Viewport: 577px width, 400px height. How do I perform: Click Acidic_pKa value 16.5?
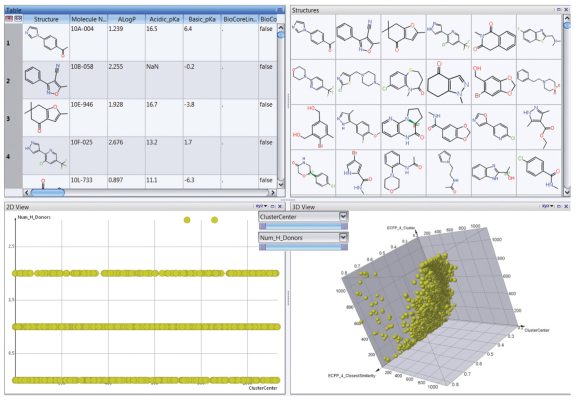pyautogui.click(x=152, y=29)
